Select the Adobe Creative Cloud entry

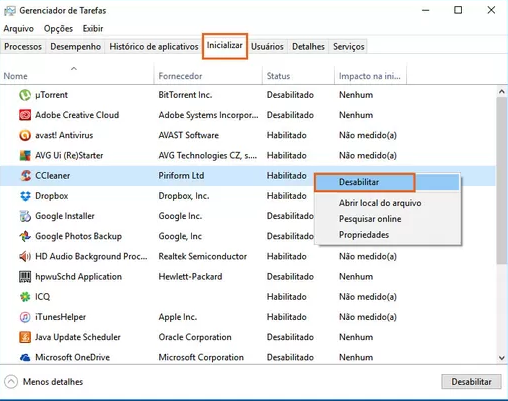(77, 115)
